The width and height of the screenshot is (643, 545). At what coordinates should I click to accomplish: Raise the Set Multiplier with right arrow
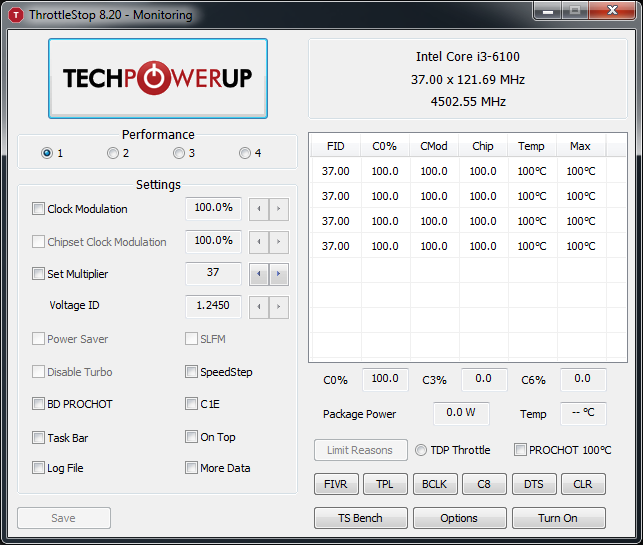279,274
